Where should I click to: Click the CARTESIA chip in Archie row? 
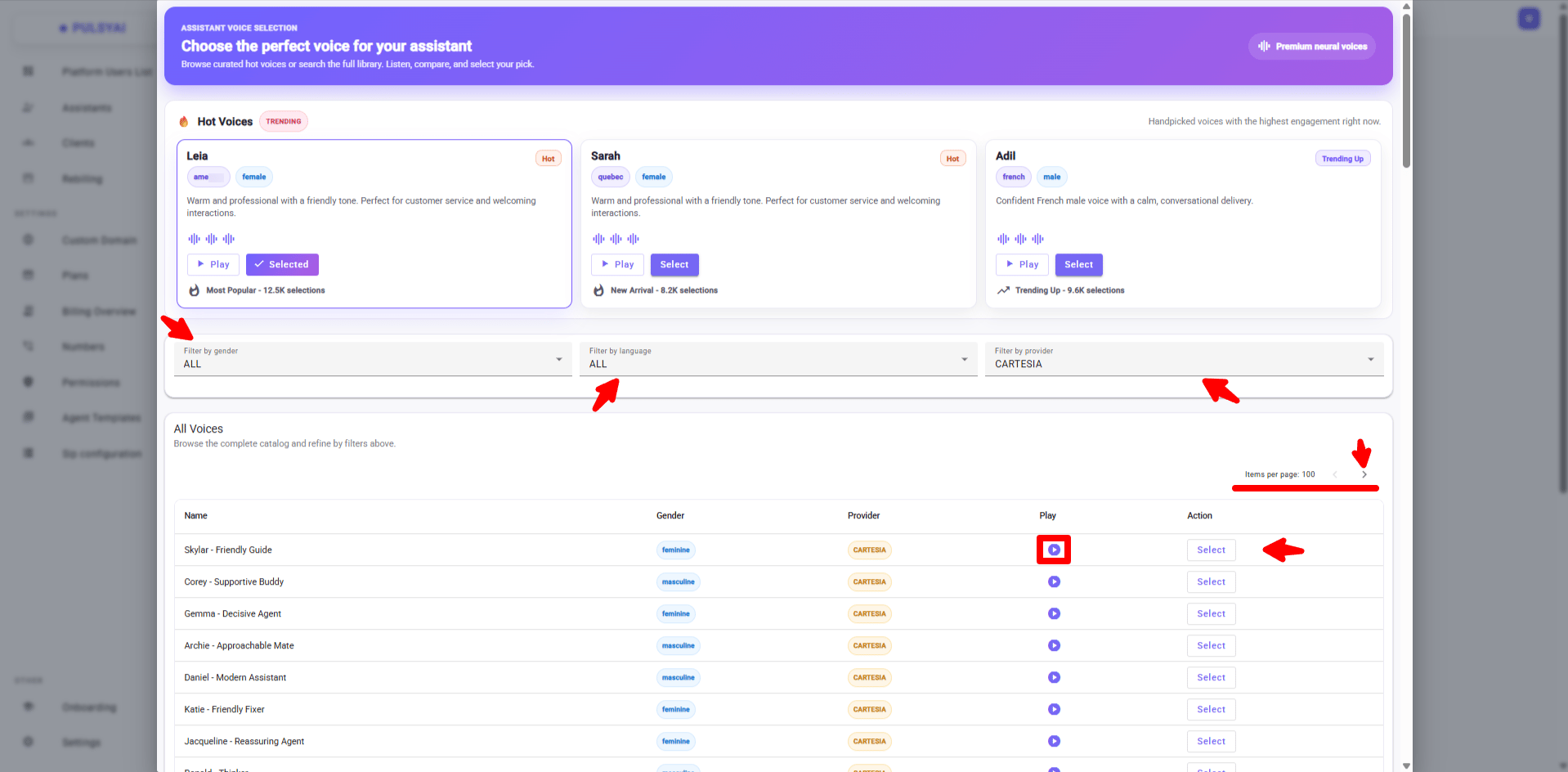coord(870,646)
